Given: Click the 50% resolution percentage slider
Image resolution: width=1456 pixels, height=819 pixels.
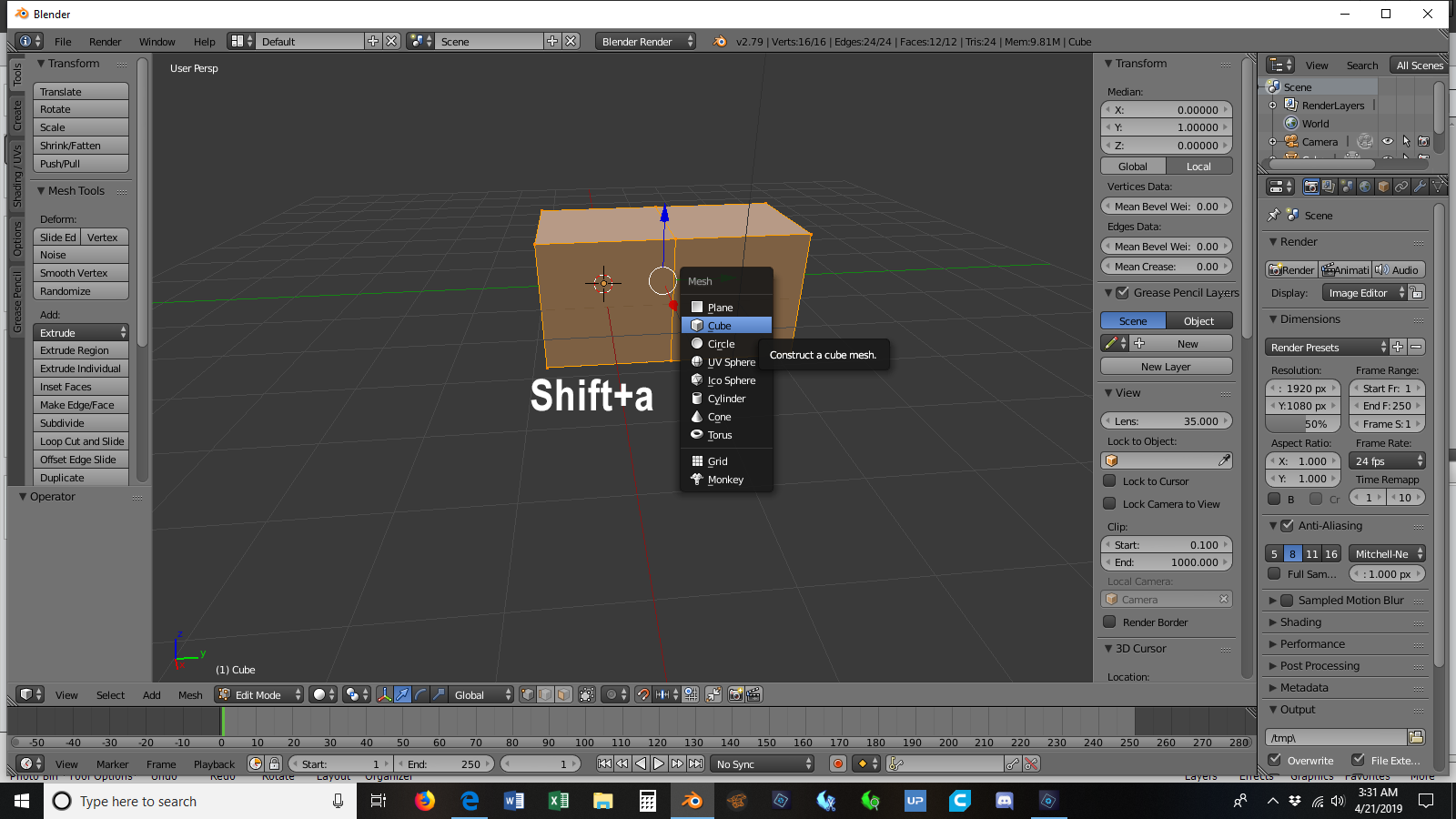Looking at the screenshot, I should click(1302, 423).
